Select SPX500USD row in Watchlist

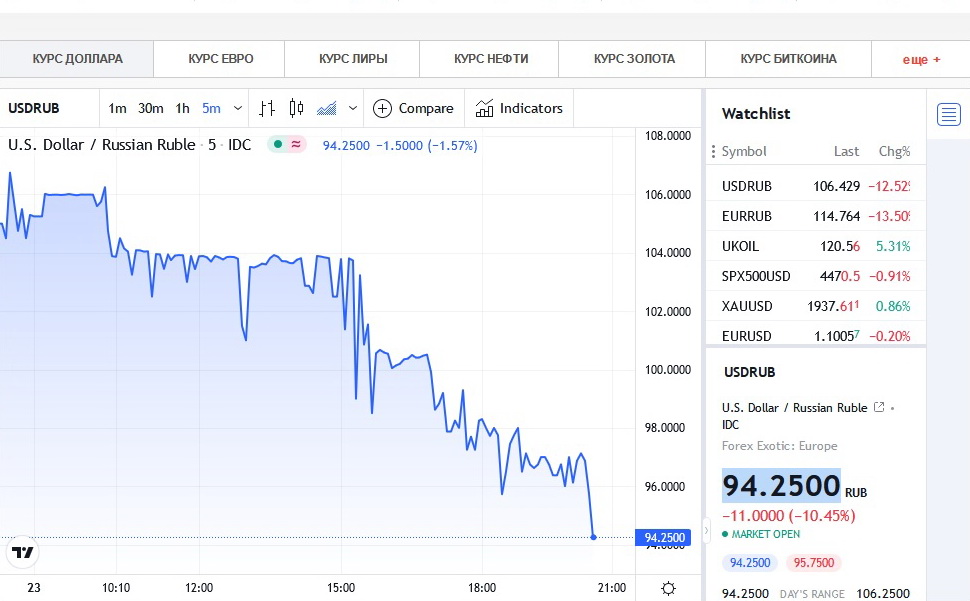pos(816,276)
